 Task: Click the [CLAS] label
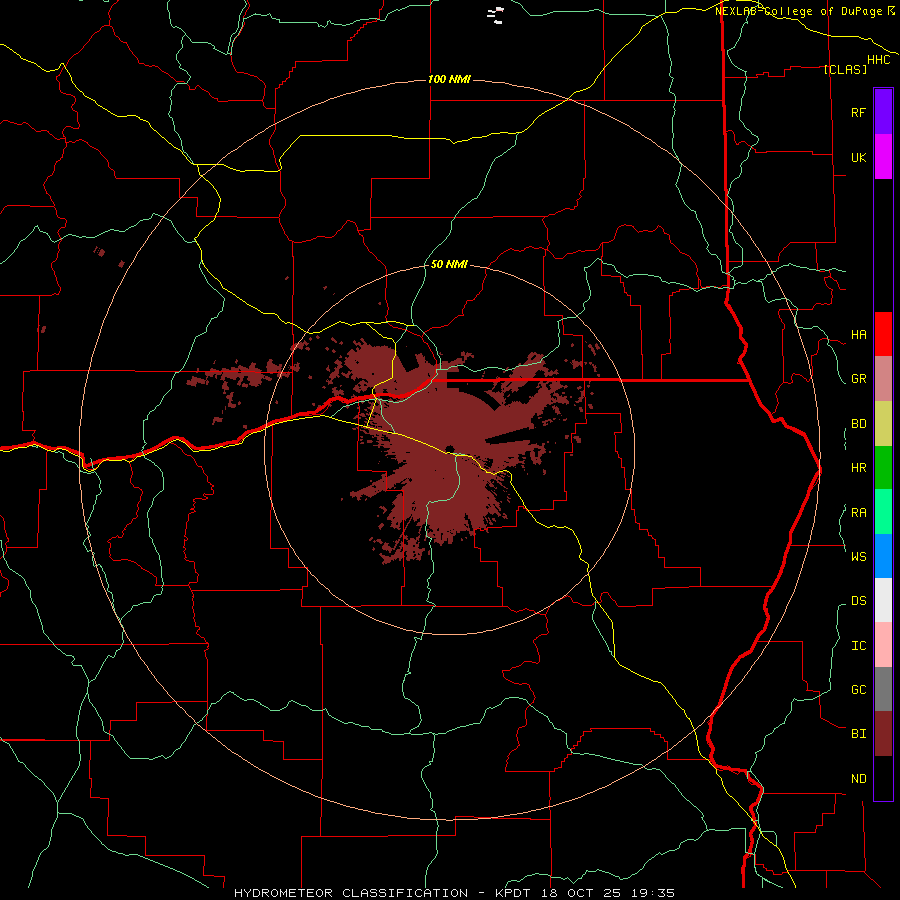(845, 69)
